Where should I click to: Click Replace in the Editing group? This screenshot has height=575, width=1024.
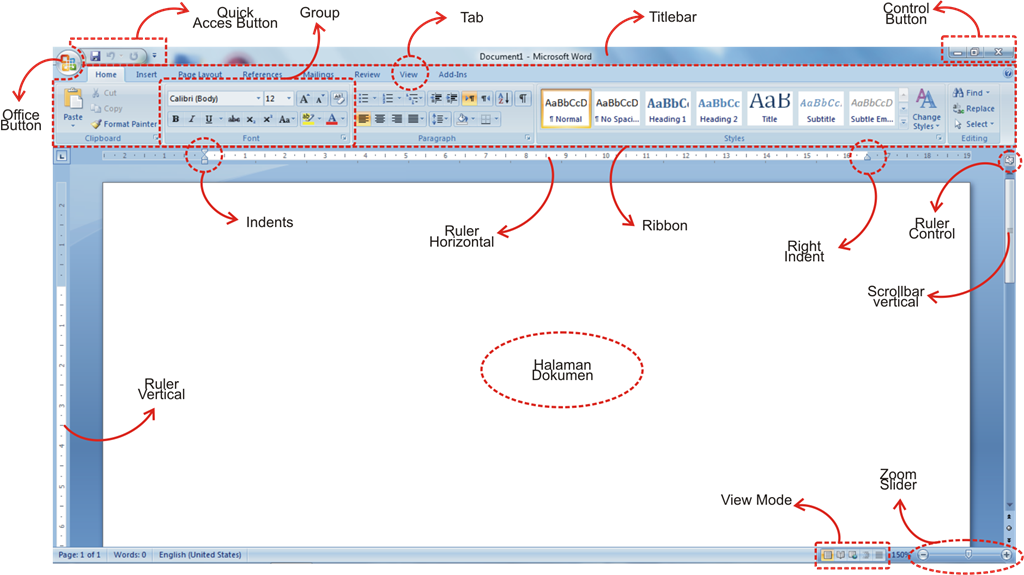point(974,108)
